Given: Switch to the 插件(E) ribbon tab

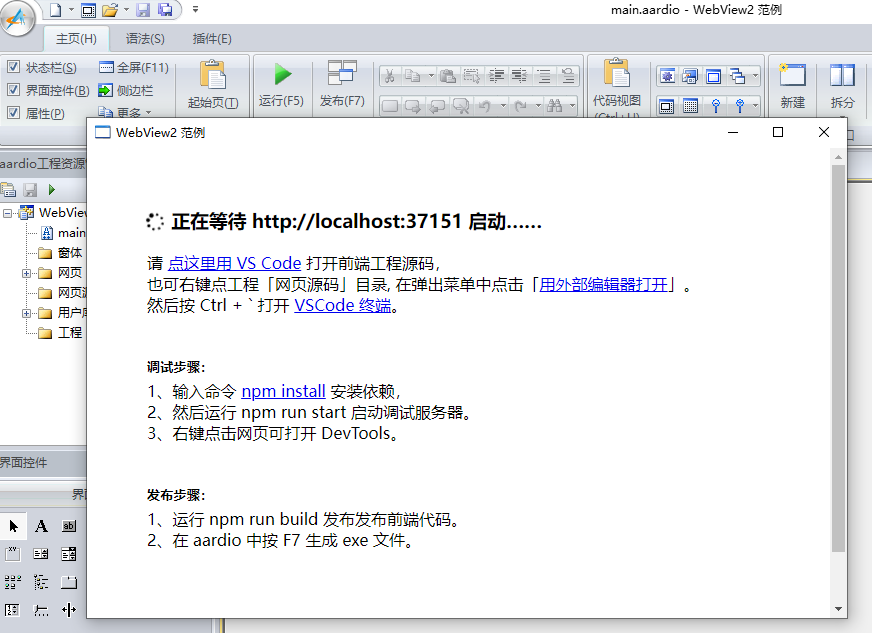Looking at the screenshot, I should pos(212,38).
